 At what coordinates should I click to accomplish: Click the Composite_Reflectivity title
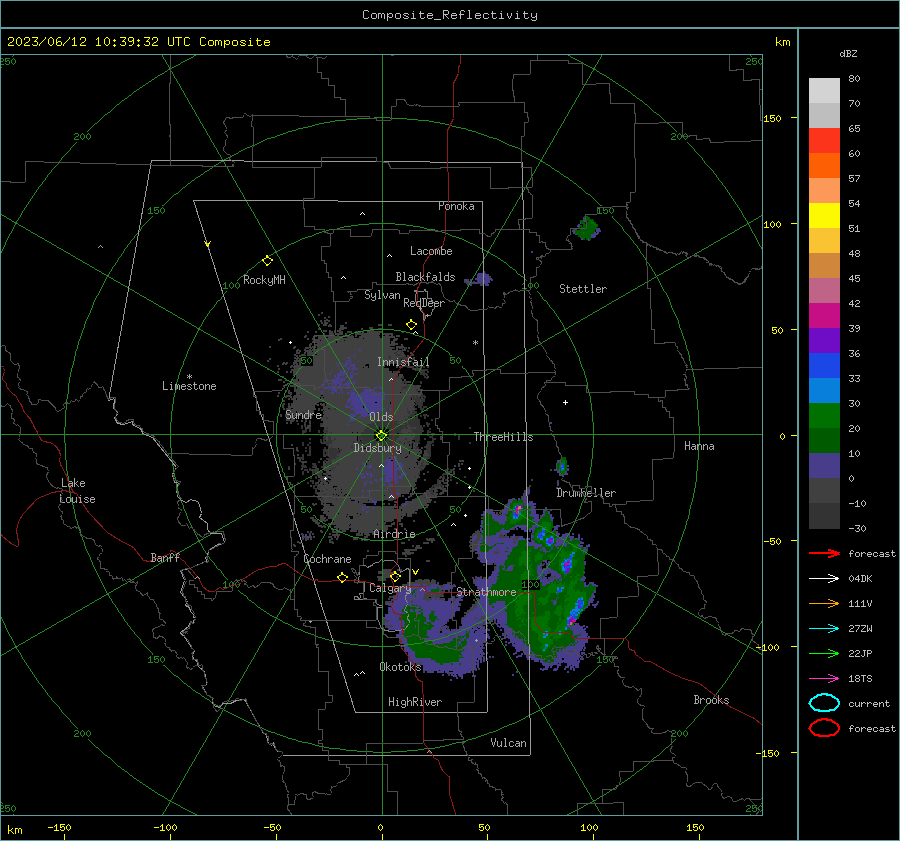tap(450, 15)
